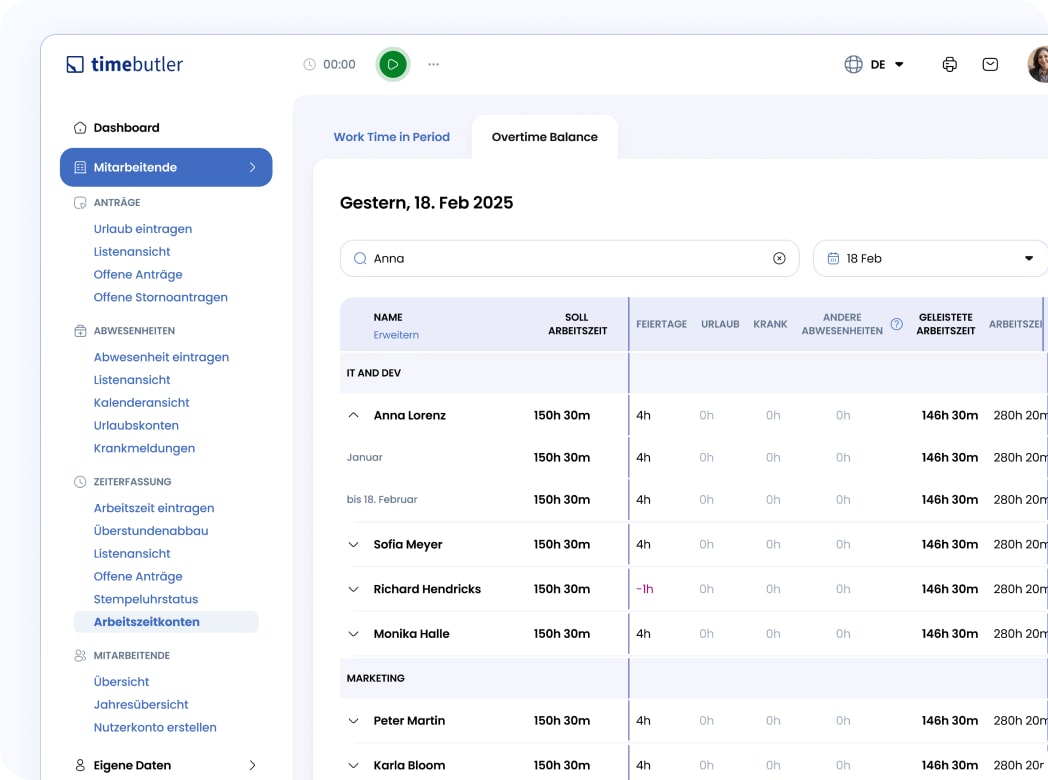
Task: Open Urlaub eintragen link
Action: [x=143, y=229]
